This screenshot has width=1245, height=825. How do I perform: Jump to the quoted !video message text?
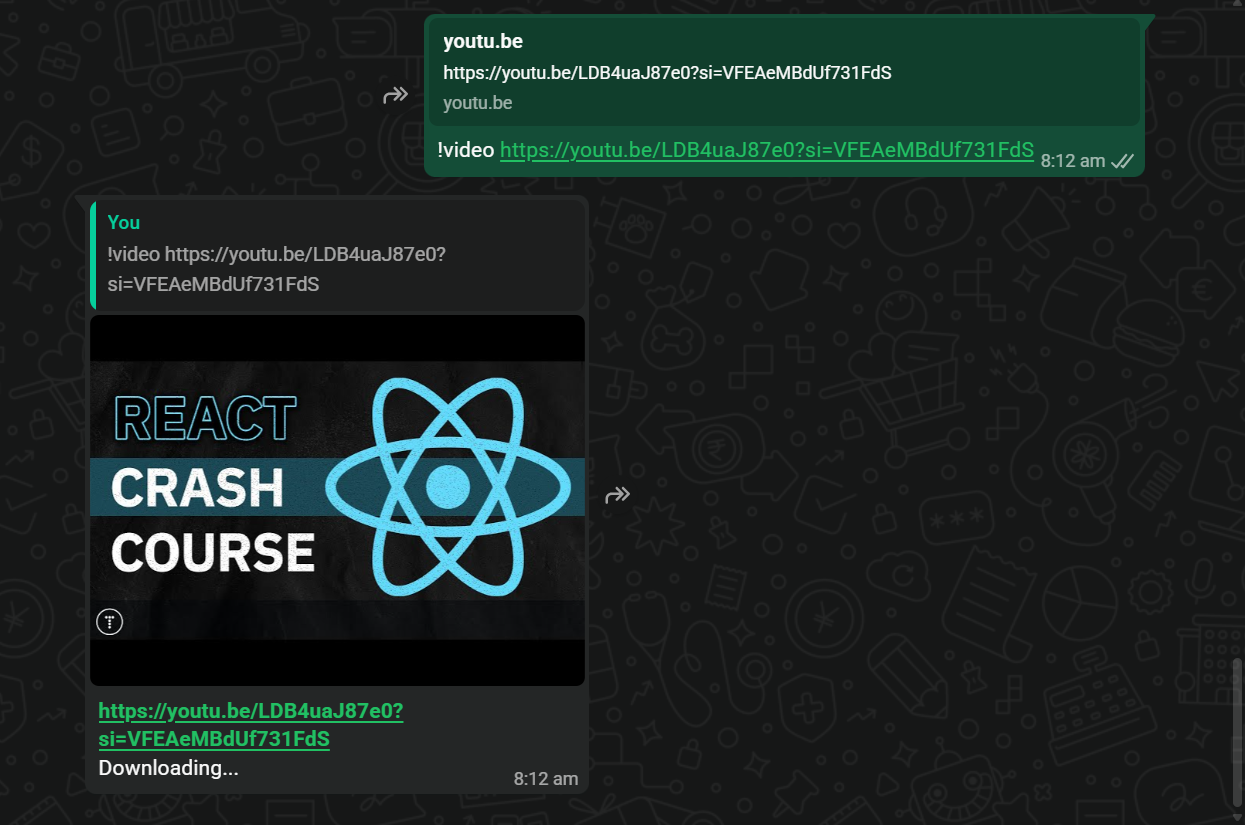point(276,269)
